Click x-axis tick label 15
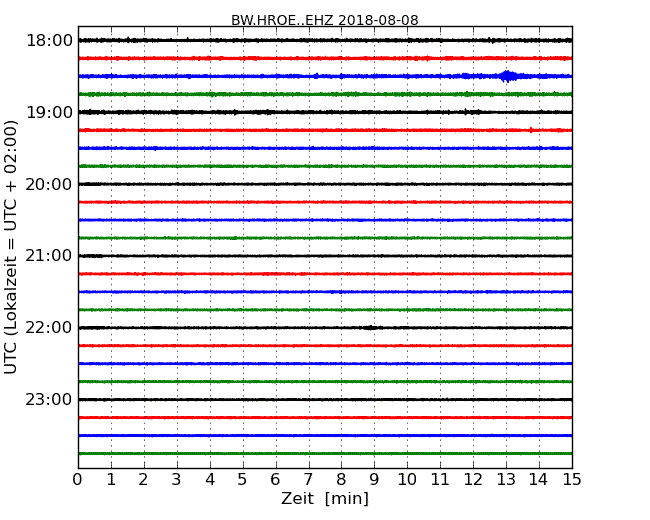 pyautogui.click(x=572, y=479)
